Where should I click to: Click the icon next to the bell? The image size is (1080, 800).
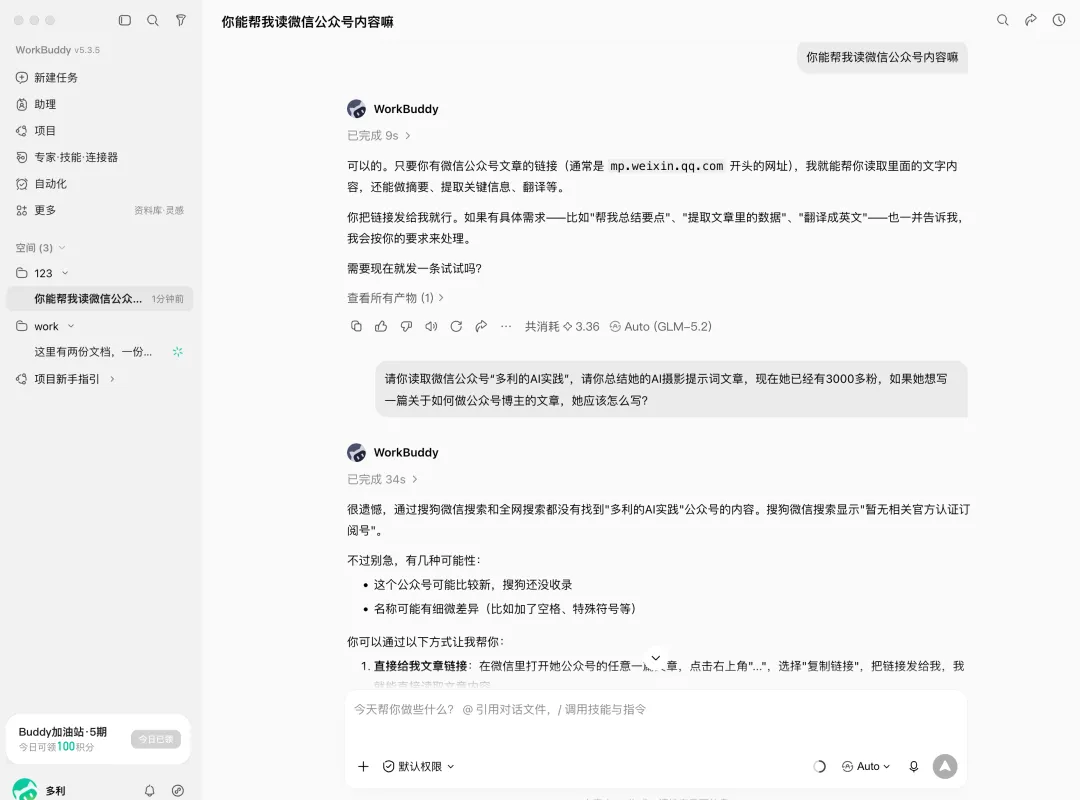[x=178, y=790]
